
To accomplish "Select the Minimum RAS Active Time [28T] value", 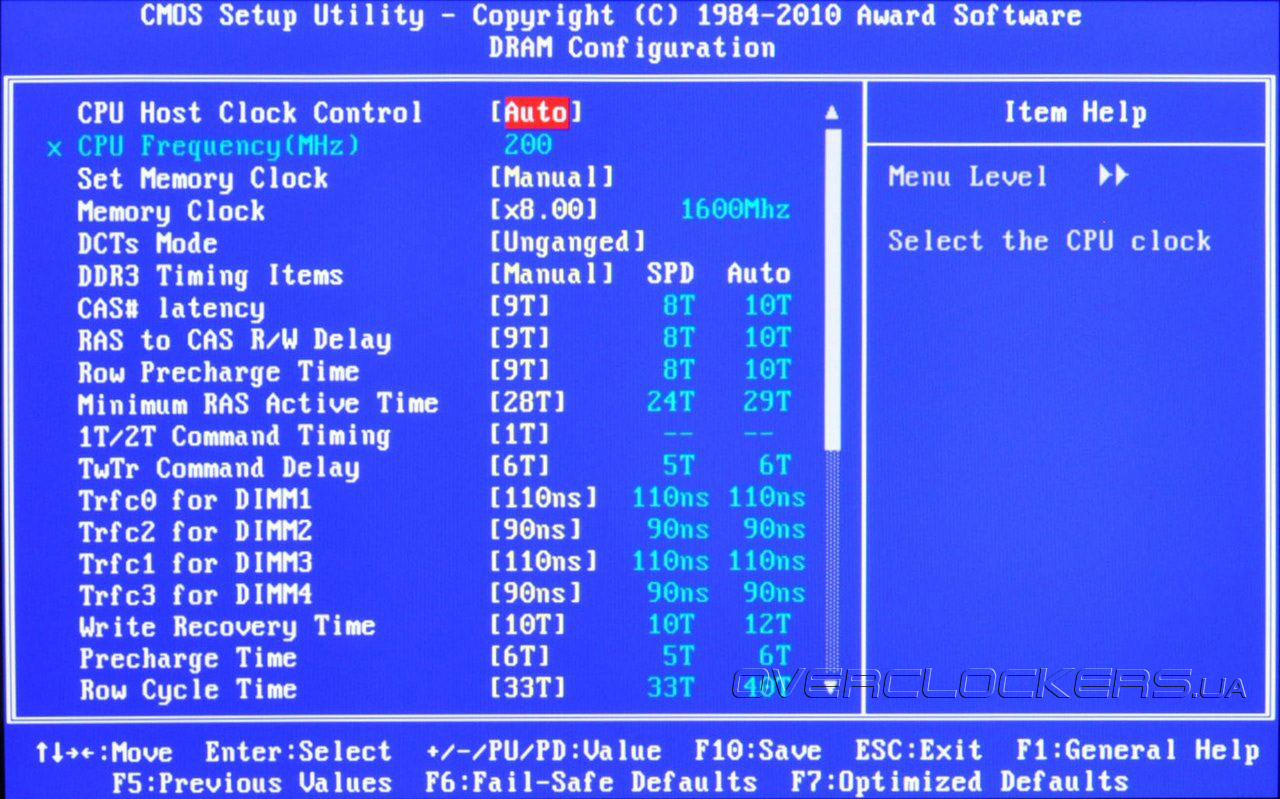I will 528,403.
